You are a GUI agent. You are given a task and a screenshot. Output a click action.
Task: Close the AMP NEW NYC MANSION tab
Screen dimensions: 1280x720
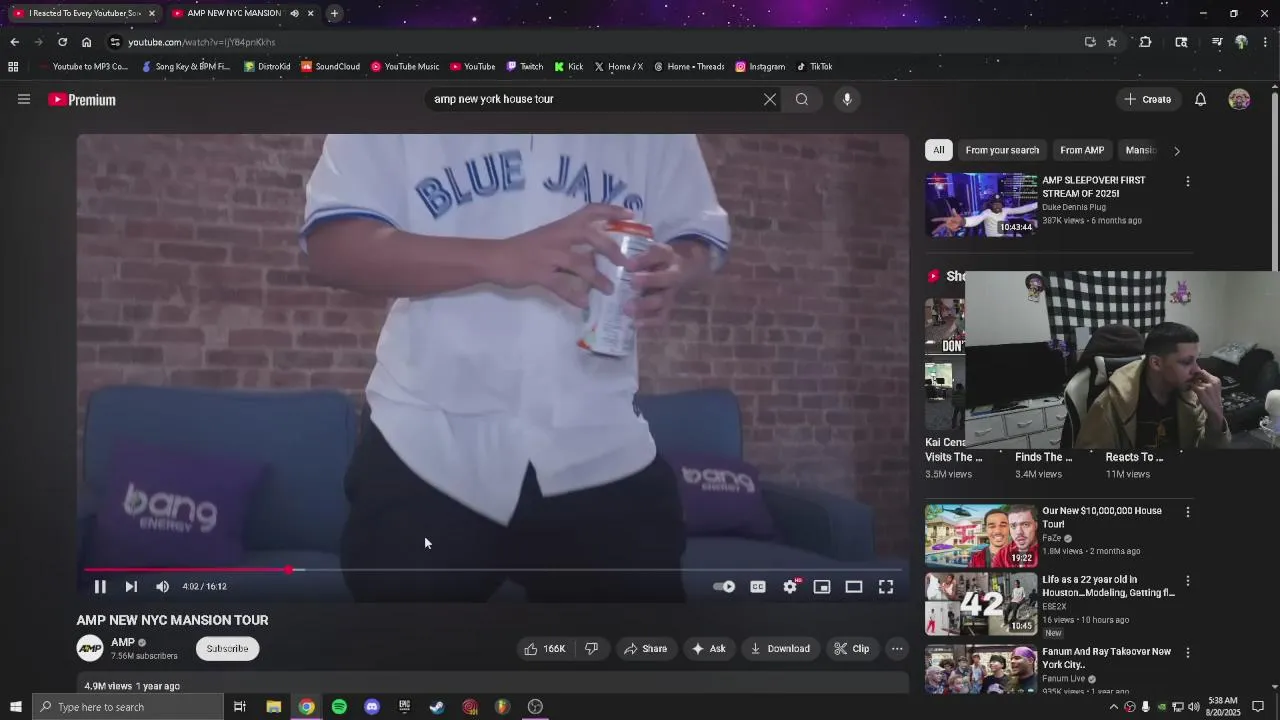pos(310,13)
